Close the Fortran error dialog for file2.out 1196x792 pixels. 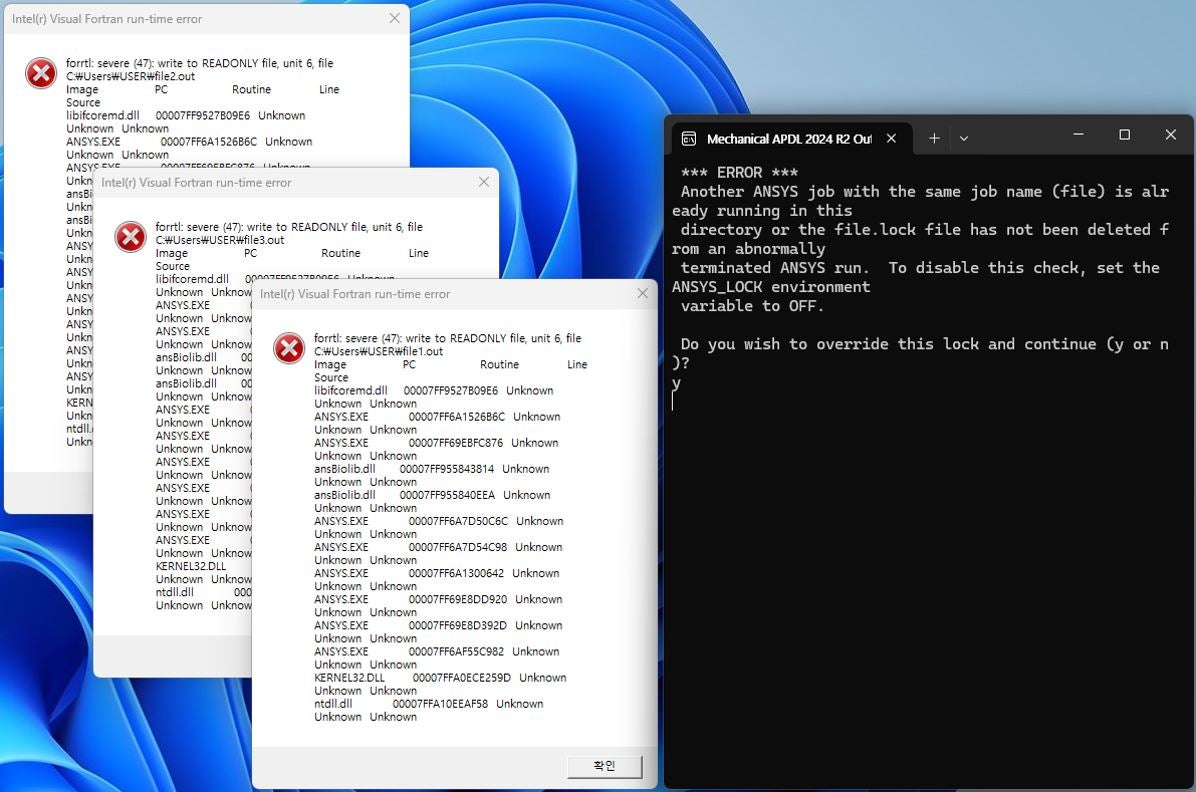pos(394,18)
